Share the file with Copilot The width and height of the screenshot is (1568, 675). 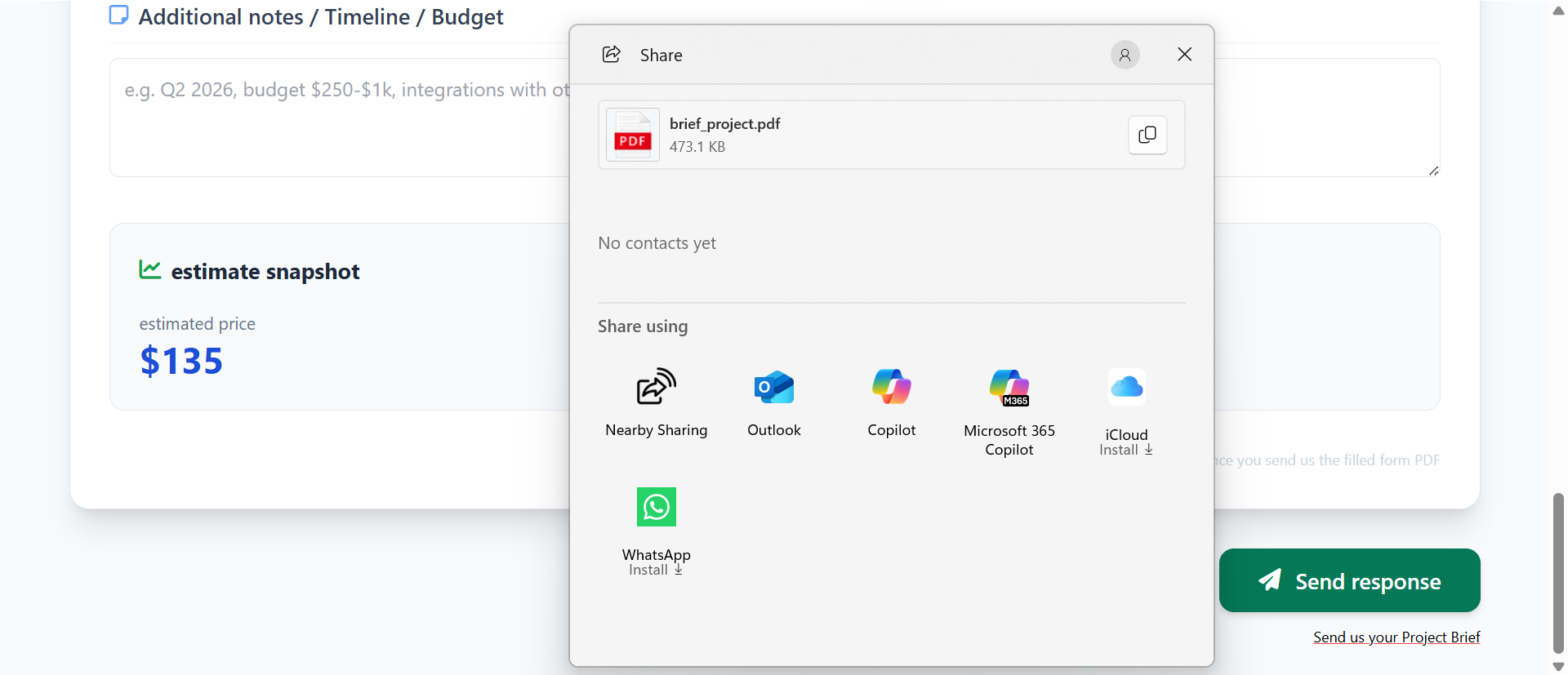pos(891,402)
